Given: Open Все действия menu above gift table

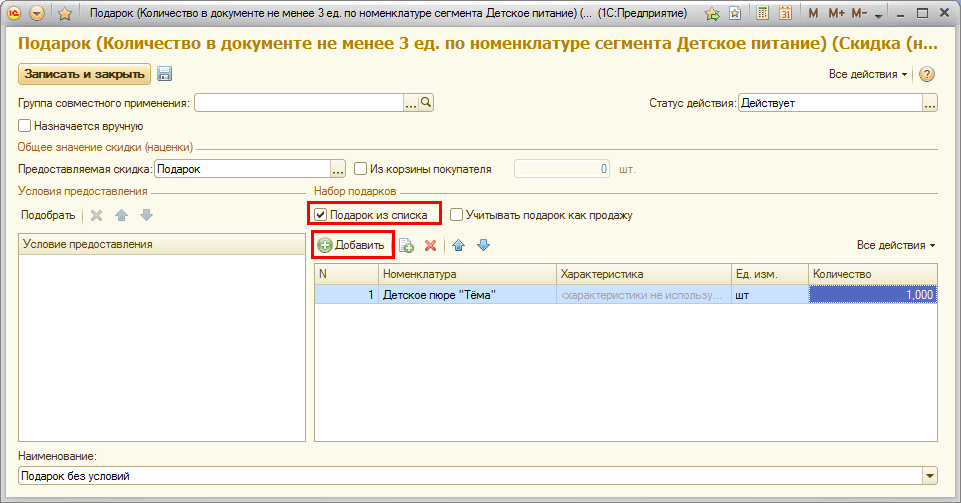Looking at the screenshot, I should (896, 245).
